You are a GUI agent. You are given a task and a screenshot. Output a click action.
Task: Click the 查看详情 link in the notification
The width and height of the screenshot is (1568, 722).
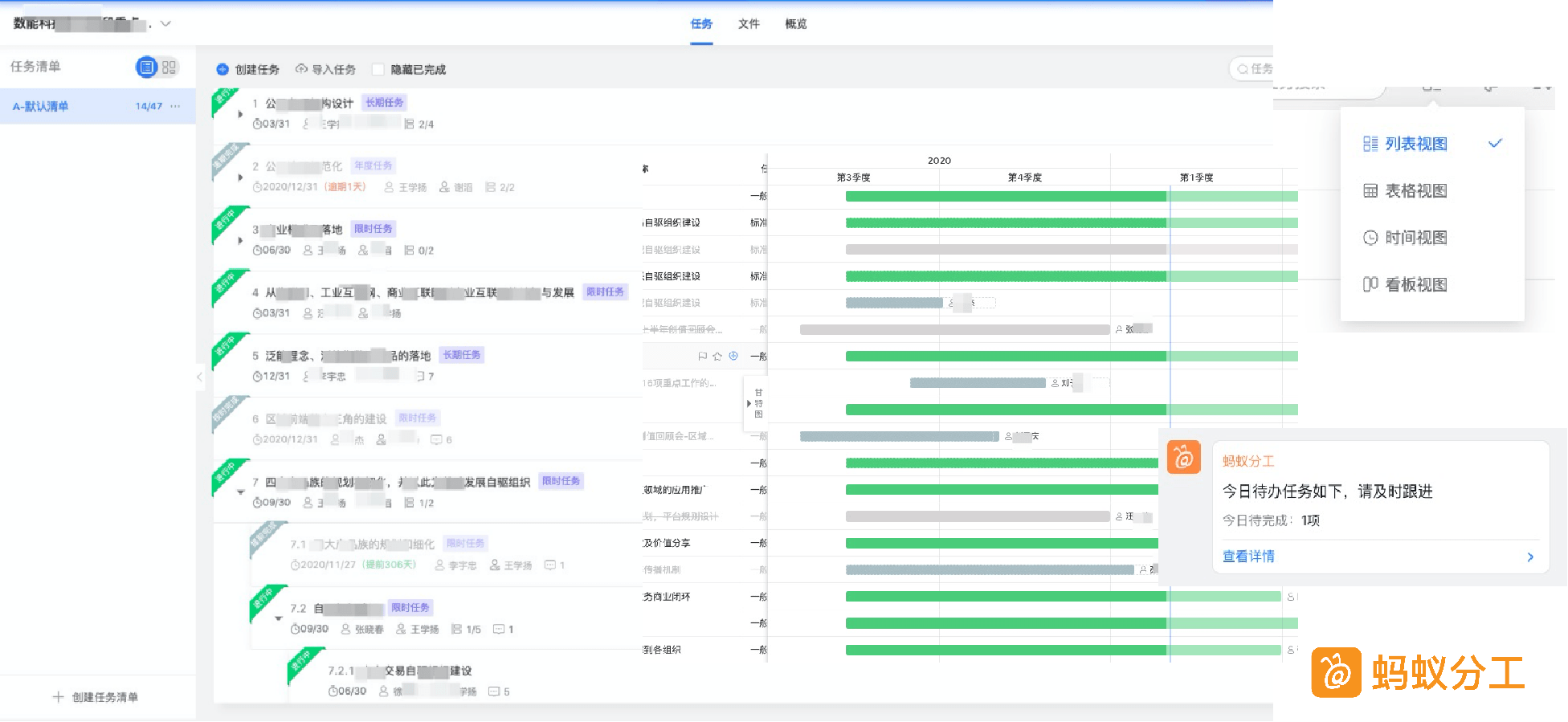[1248, 557]
